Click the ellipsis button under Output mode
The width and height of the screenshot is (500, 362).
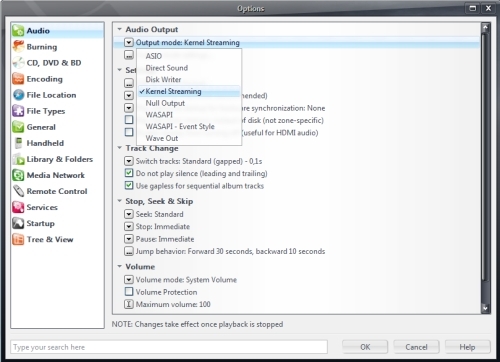129,55
